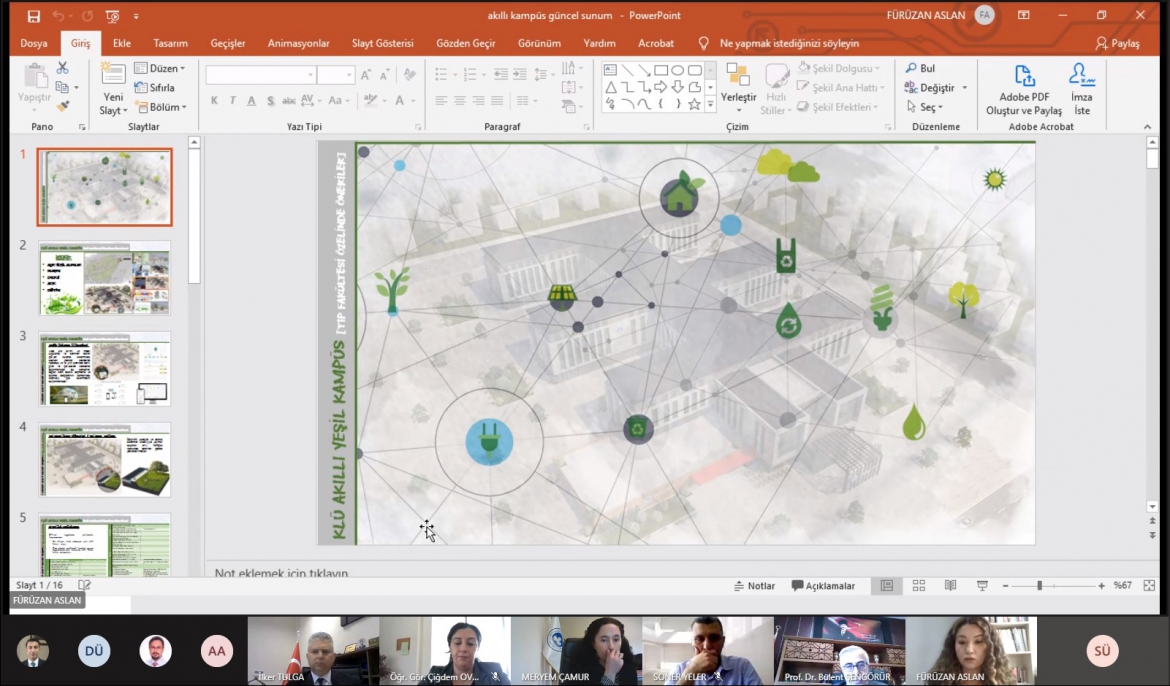Open ribbon display options in title bar
The image size is (1170, 686).
1024,15
